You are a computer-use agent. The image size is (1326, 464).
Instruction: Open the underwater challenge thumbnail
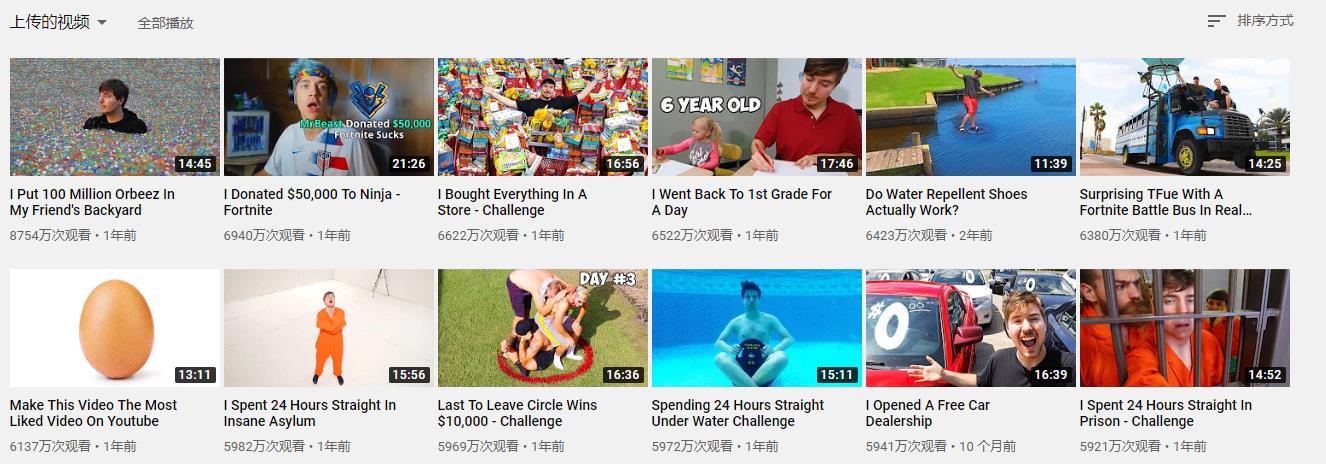tap(757, 328)
